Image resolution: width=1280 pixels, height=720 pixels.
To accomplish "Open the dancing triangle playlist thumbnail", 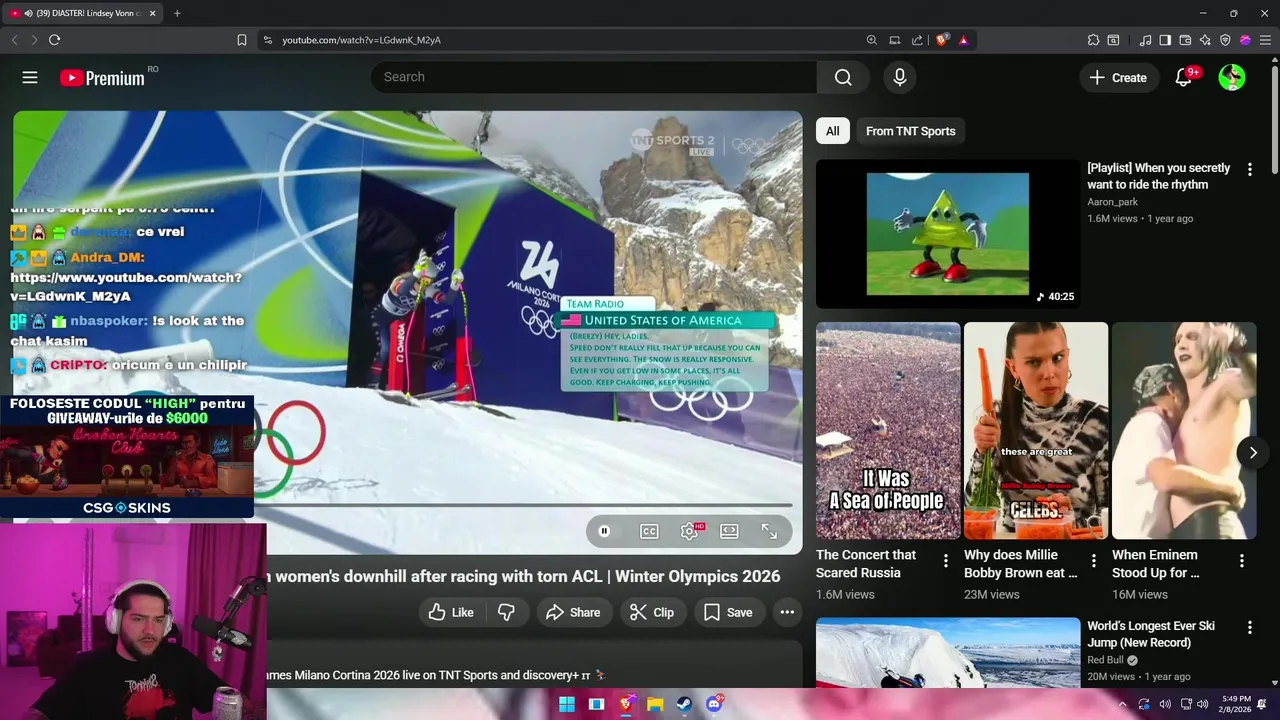I will (948, 234).
